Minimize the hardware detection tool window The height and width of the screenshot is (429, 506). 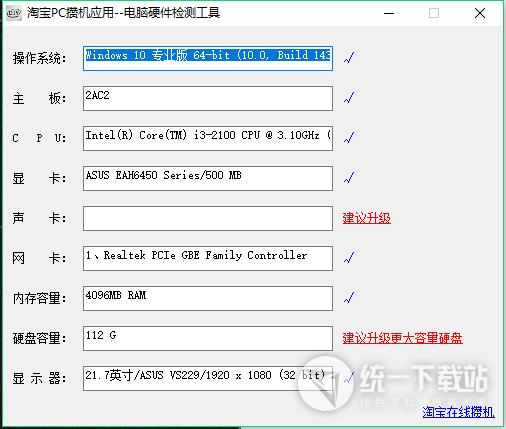coord(389,13)
